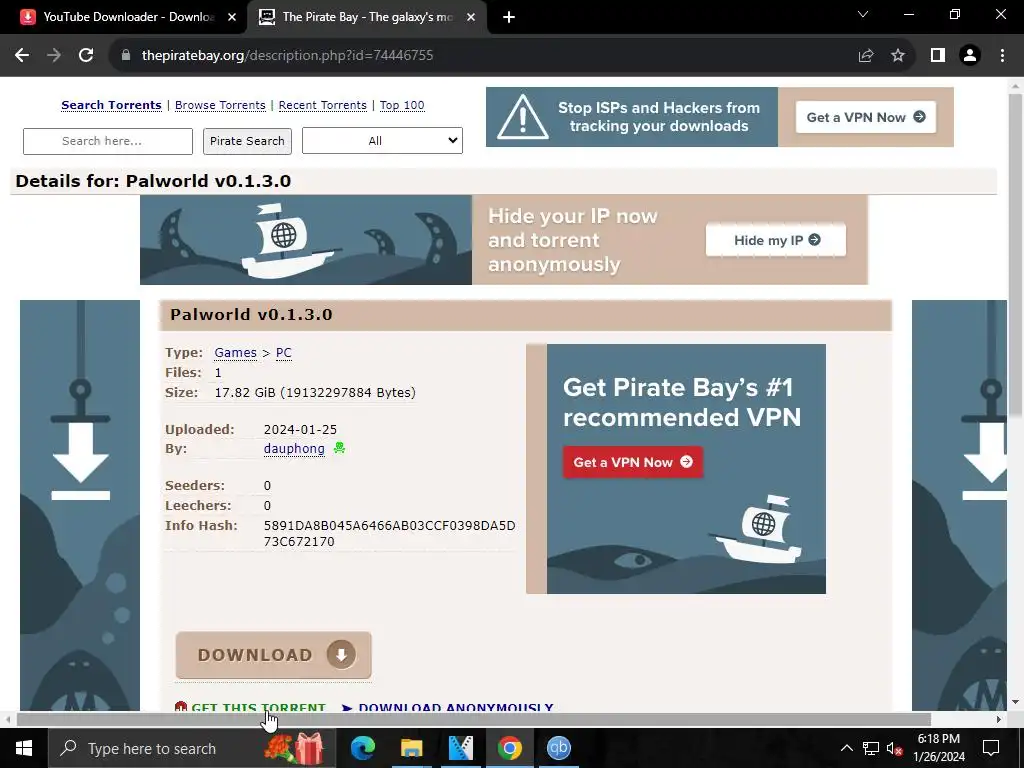Open the Top 100 link
1024x768 pixels.
(x=402, y=105)
